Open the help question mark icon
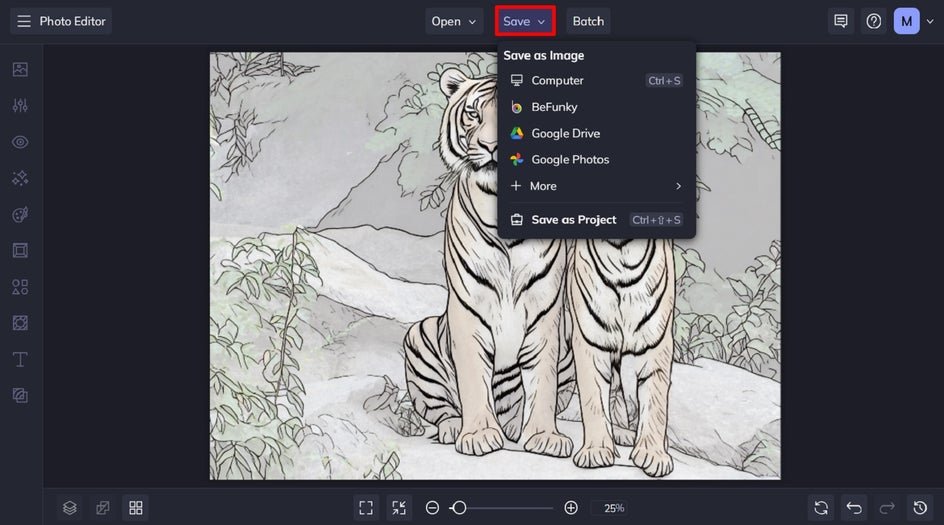This screenshot has height=525, width=944. 874,22
